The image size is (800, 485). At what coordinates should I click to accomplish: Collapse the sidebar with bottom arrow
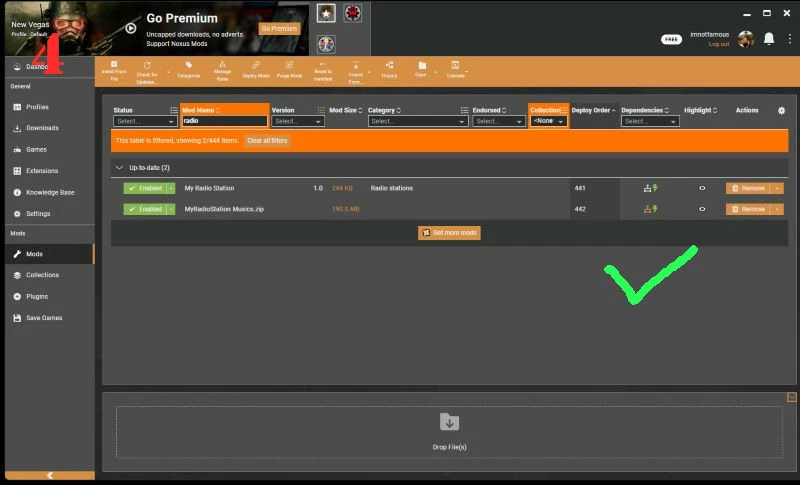click(50, 475)
